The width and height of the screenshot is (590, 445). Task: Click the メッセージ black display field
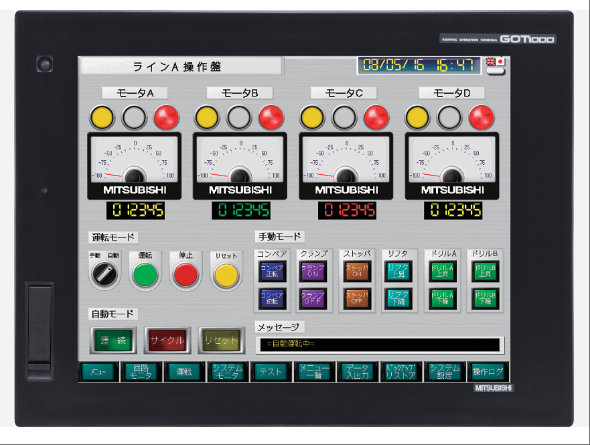coord(380,345)
